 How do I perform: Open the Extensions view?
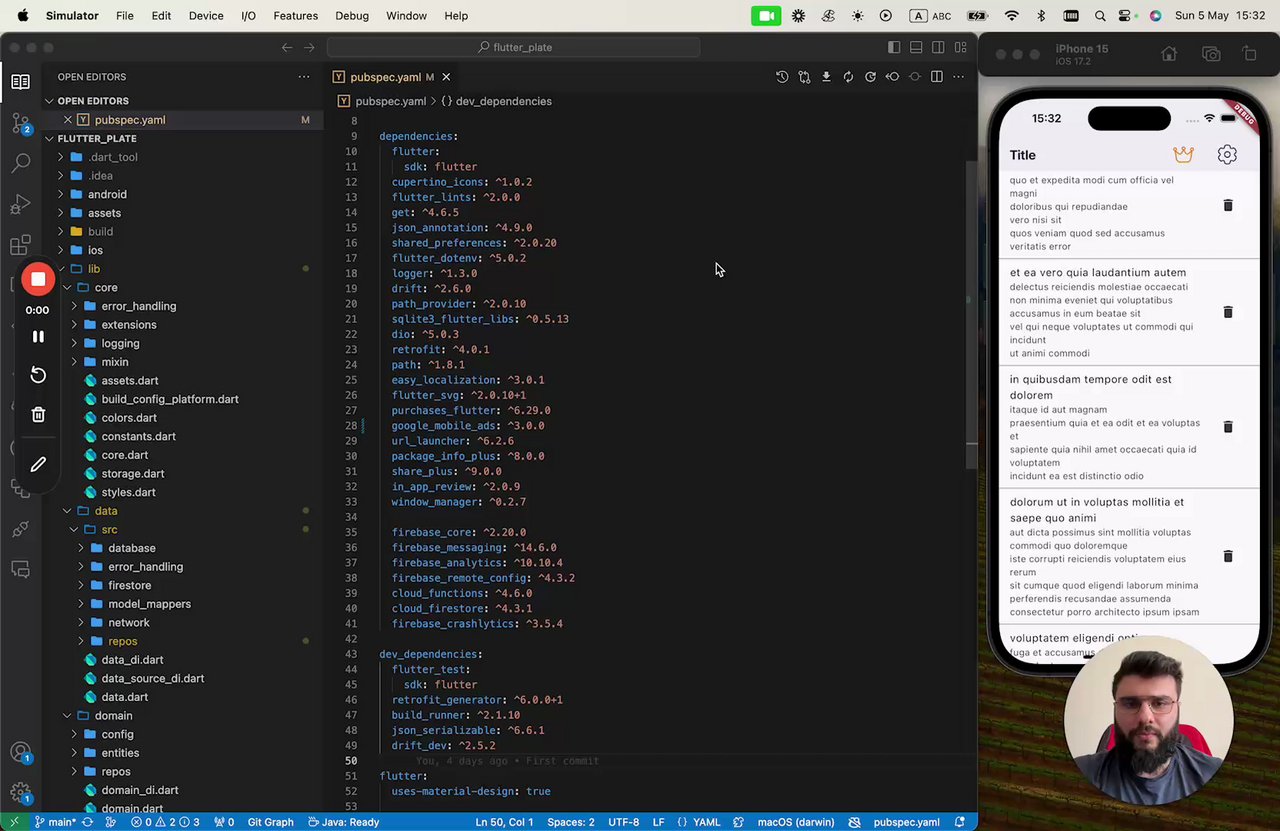pos(20,246)
